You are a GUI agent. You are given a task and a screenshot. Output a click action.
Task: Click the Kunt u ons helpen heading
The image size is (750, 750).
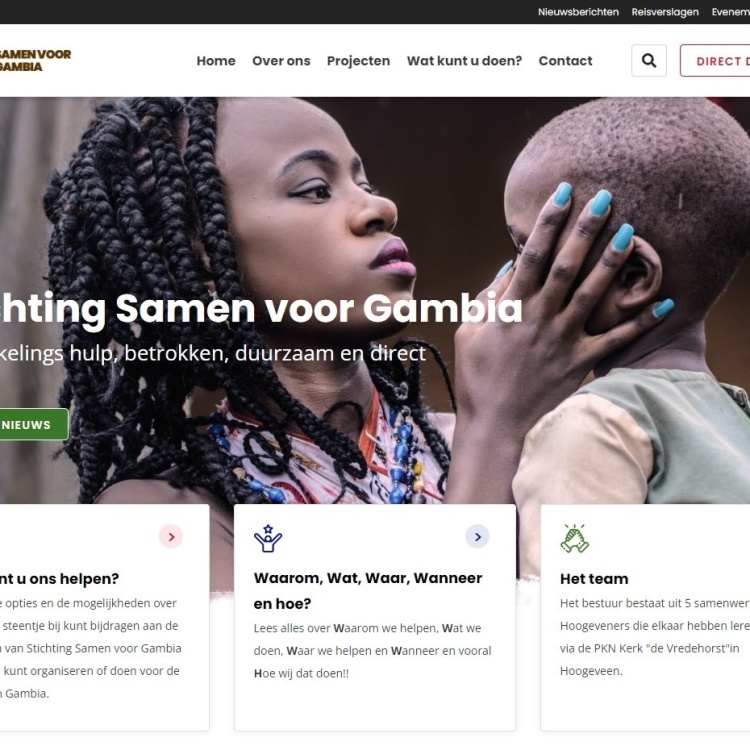[x=59, y=579]
